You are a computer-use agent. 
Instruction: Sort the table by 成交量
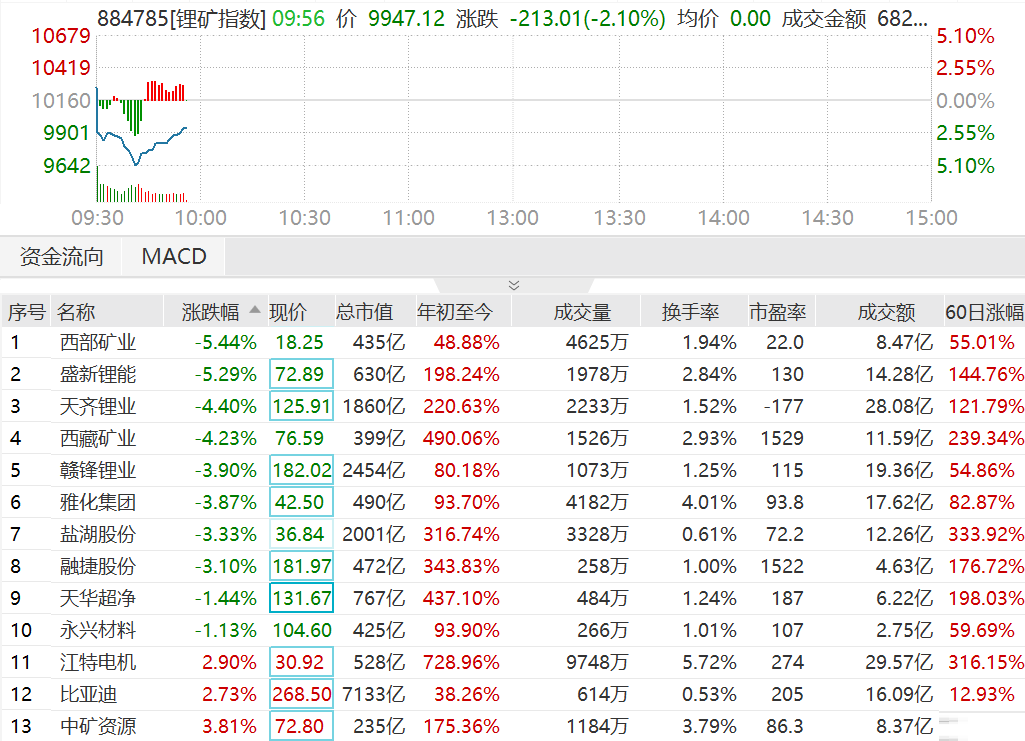(x=582, y=312)
